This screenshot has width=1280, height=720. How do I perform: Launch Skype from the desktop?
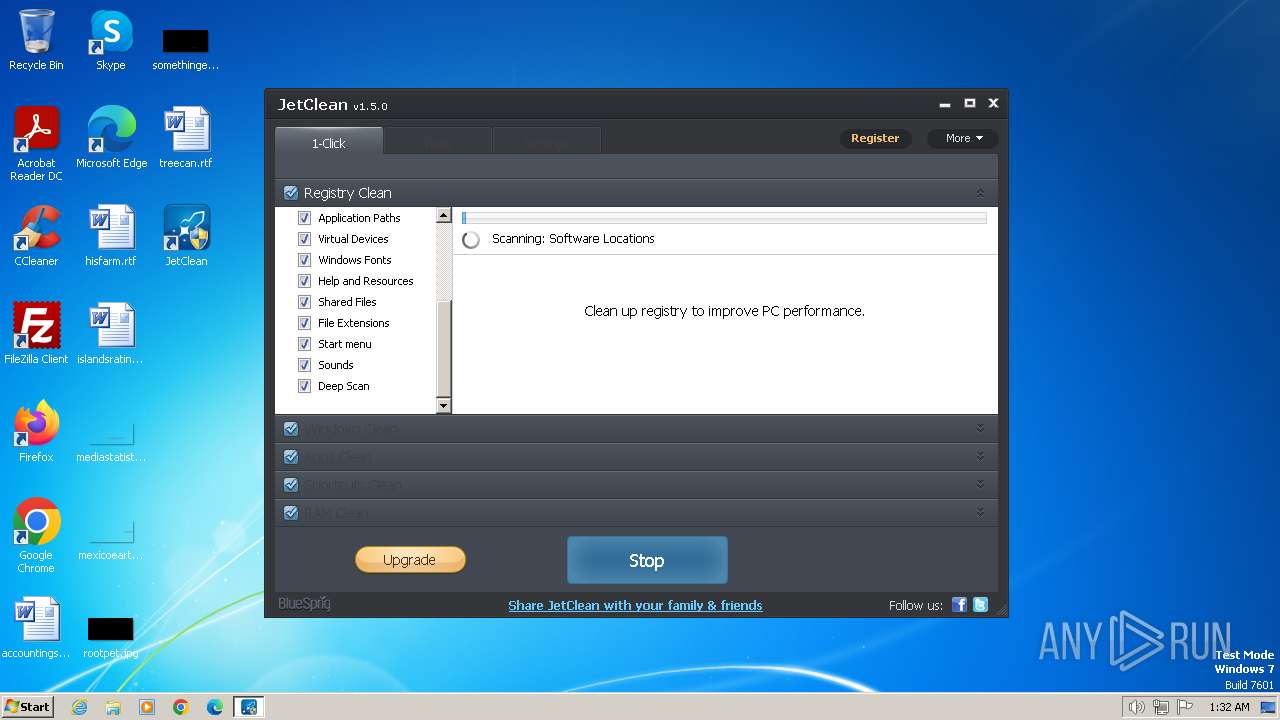110,40
